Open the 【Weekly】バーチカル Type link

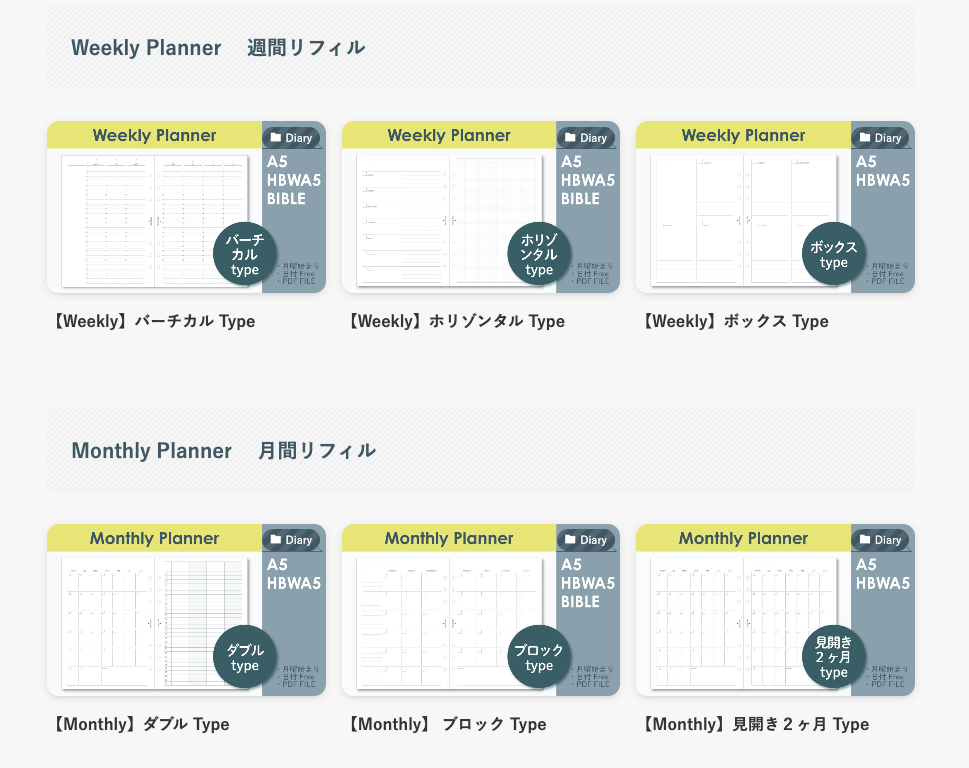point(155,321)
